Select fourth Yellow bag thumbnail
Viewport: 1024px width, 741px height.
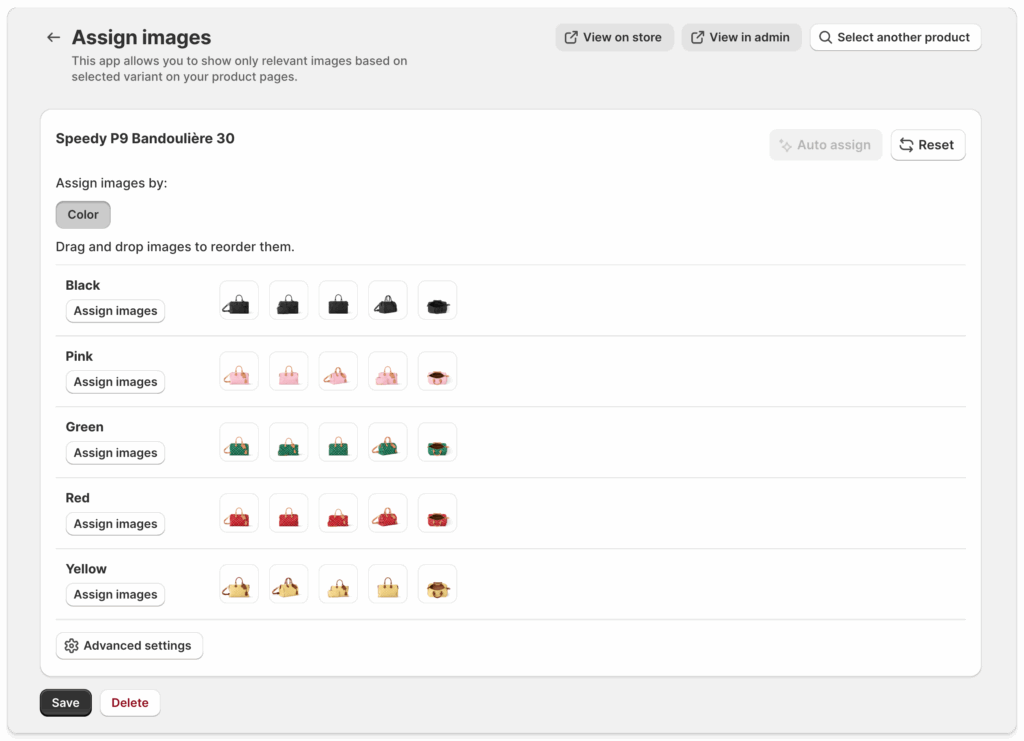(388, 584)
